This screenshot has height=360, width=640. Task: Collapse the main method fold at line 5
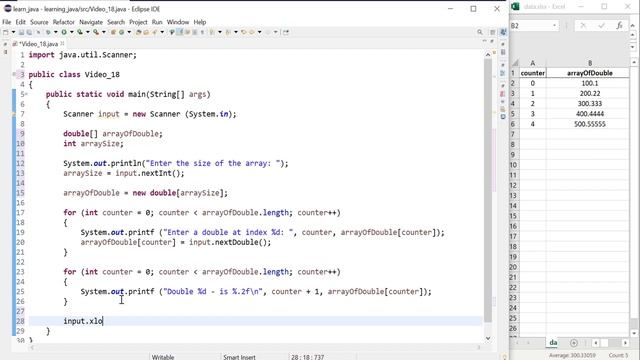tap(27, 94)
